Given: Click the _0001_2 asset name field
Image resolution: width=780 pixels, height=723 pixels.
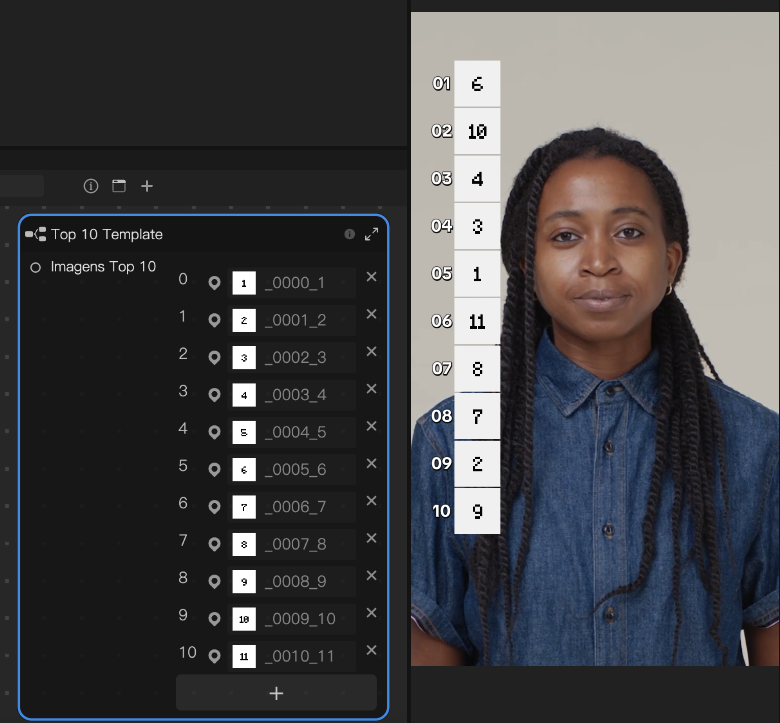Looking at the screenshot, I should (306, 321).
